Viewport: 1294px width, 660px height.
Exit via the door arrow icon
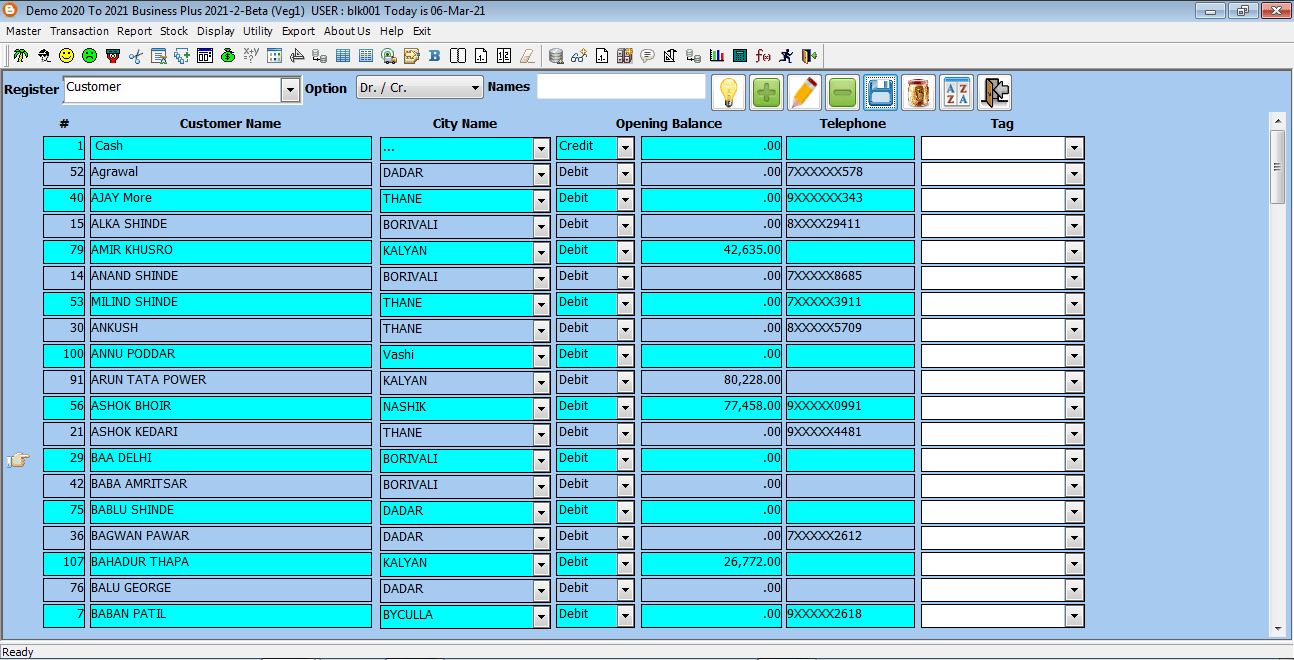(994, 93)
